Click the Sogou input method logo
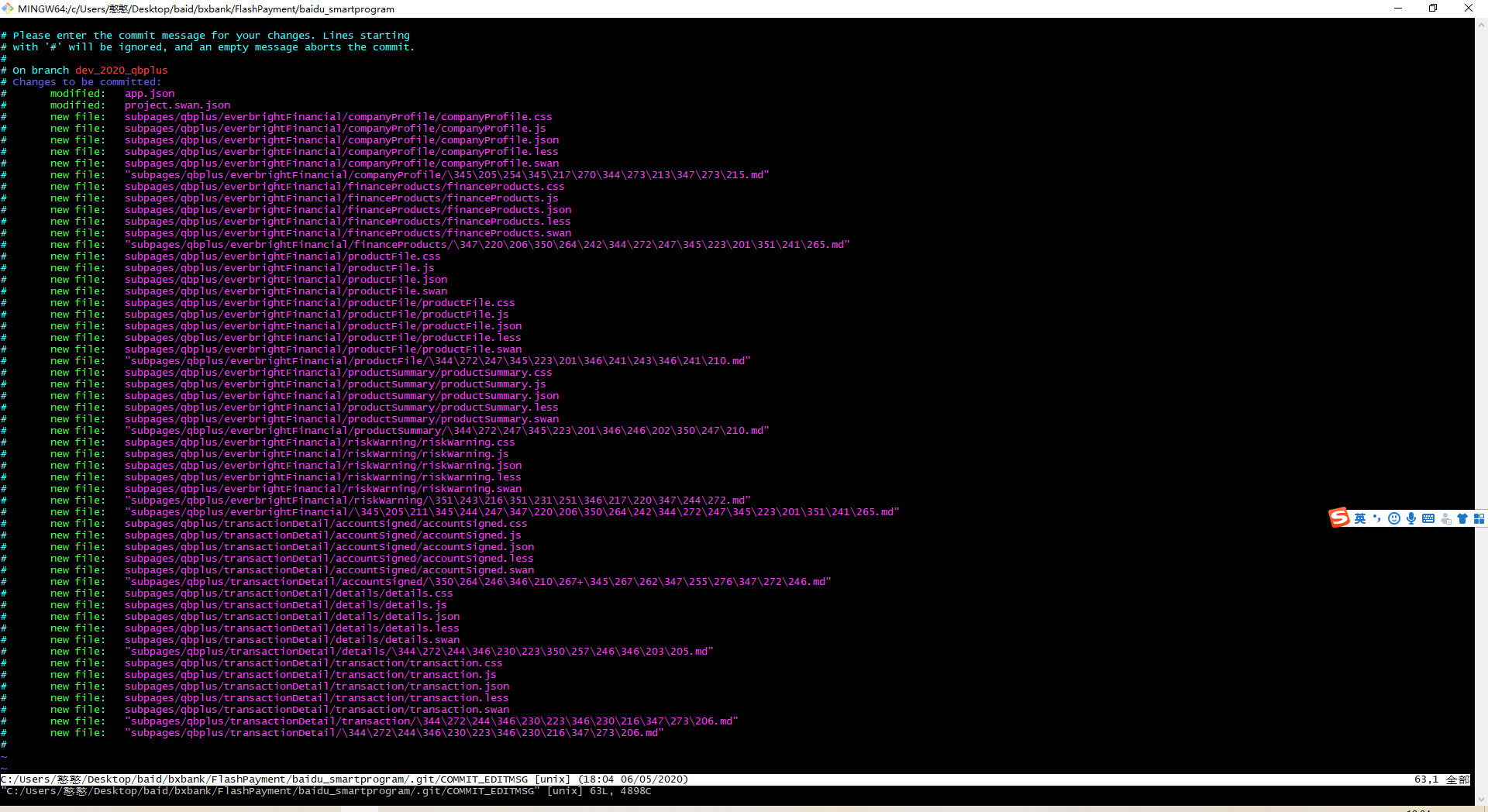 [1339, 518]
